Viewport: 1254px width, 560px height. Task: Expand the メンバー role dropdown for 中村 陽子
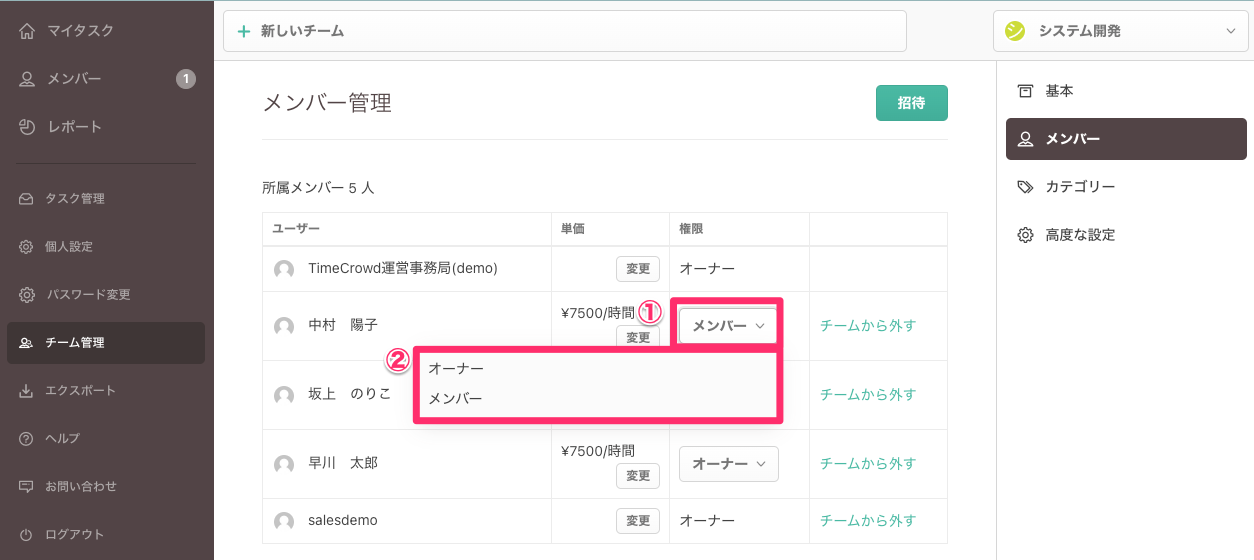[x=728, y=326]
